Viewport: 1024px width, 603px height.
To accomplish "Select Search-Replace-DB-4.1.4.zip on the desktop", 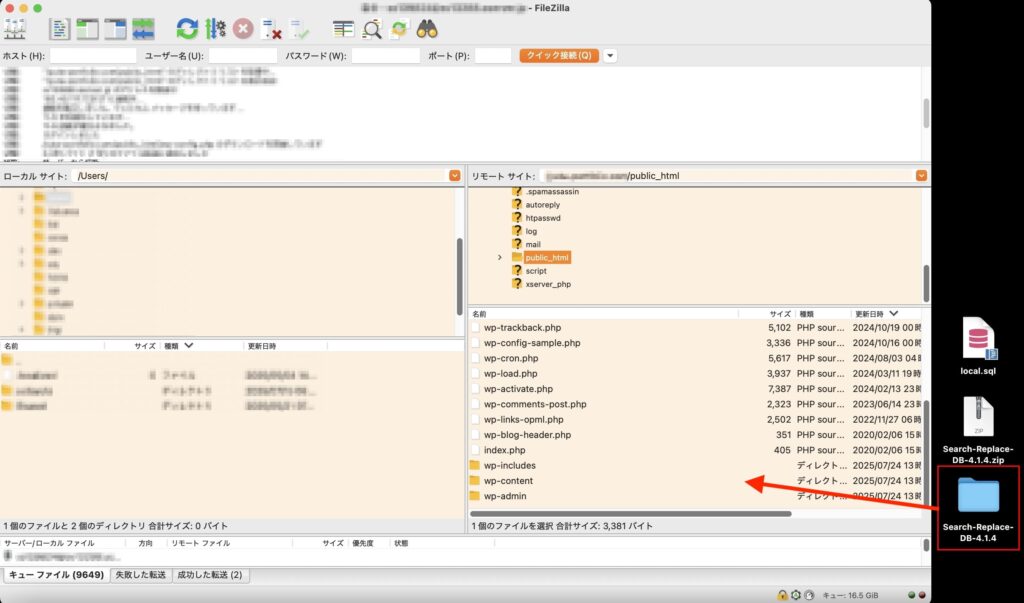I will click(978, 431).
